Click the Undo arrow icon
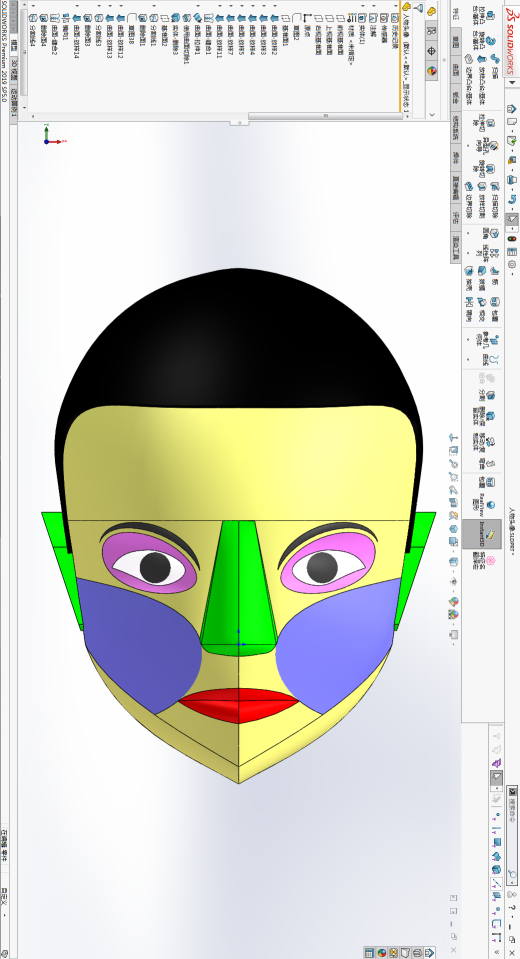 512,199
